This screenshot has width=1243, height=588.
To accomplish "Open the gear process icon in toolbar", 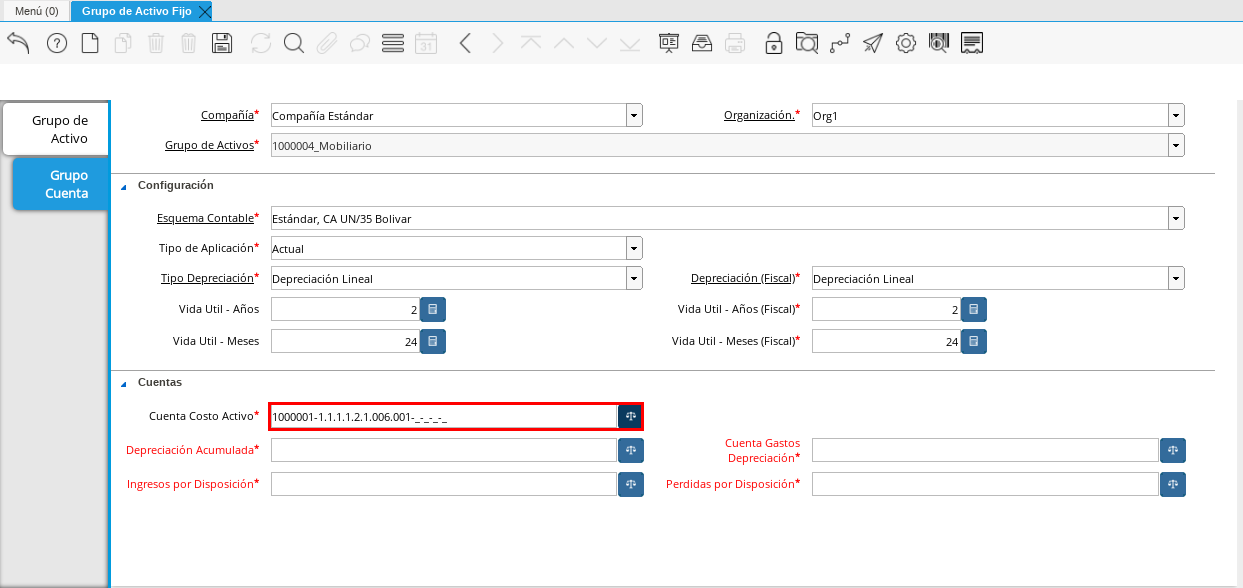I will 905,43.
